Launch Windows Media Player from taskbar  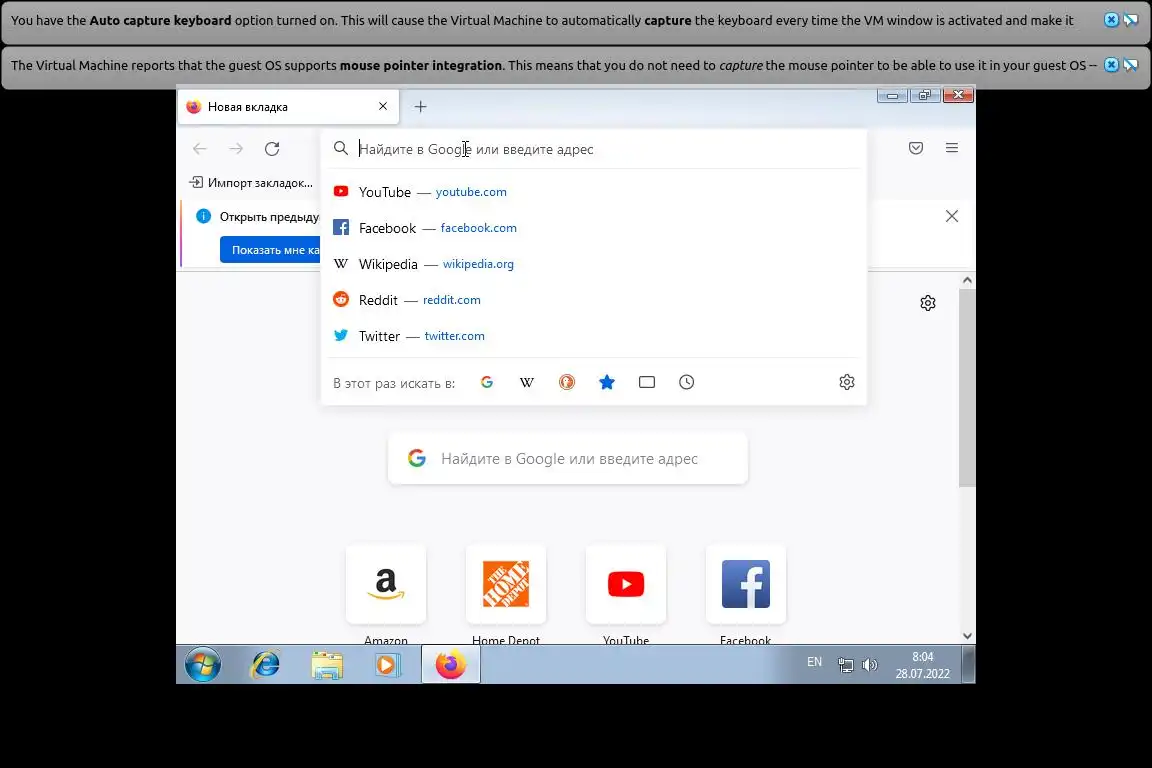[x=387, y=665]
